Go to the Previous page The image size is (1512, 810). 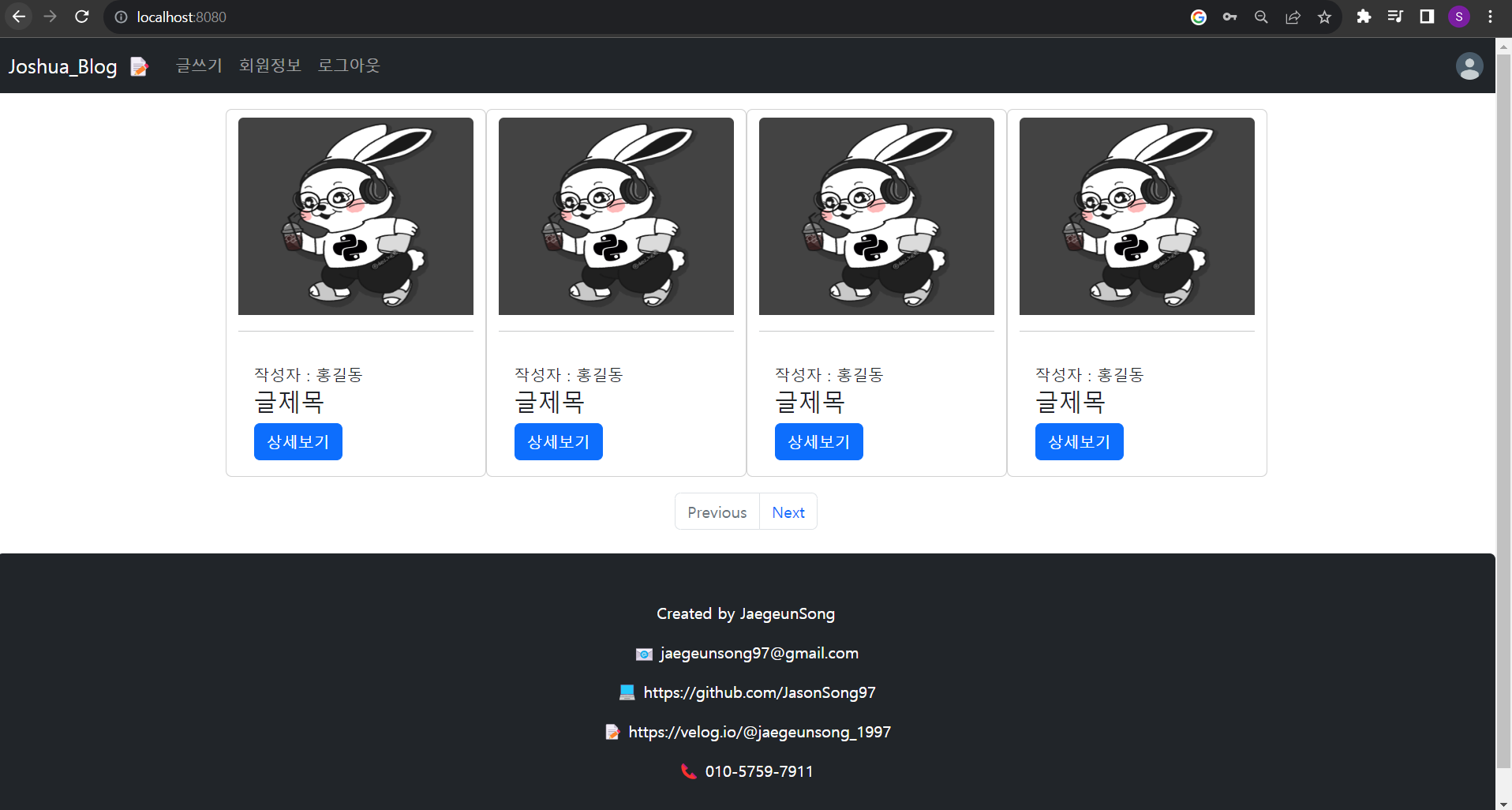pyautogui.click(x=717, y=512)
